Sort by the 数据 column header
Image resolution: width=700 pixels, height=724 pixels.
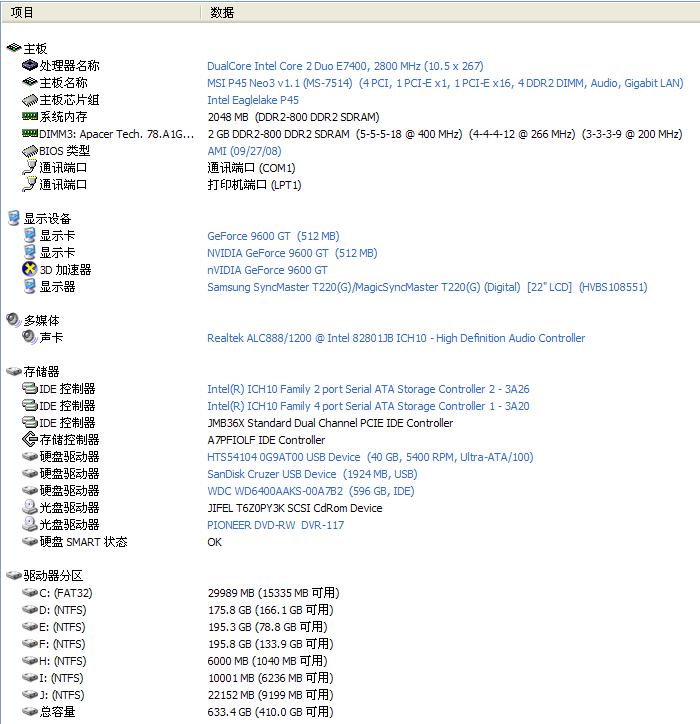(x=450, y=12)
